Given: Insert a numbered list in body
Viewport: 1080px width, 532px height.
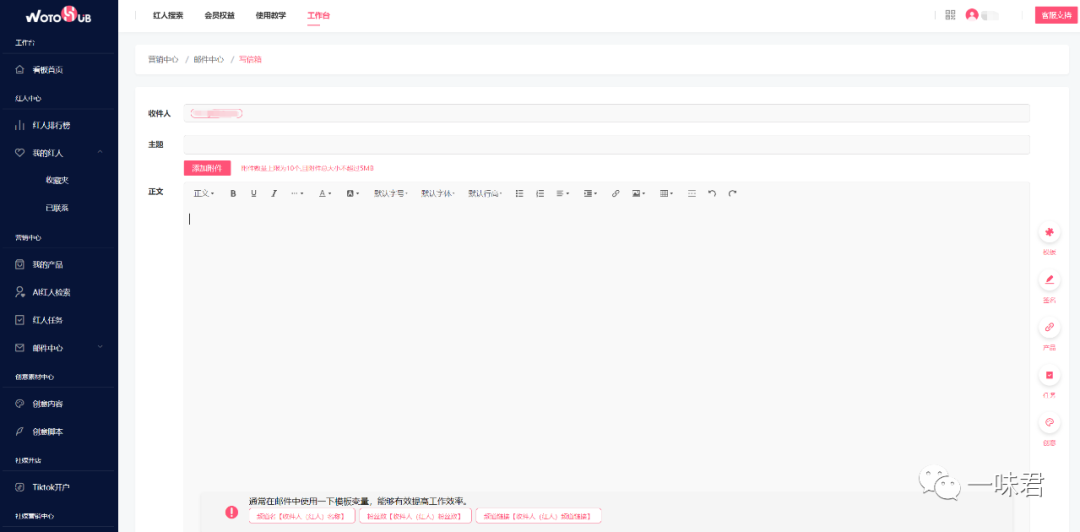Looking at the screenshot, I should [540, 194].
